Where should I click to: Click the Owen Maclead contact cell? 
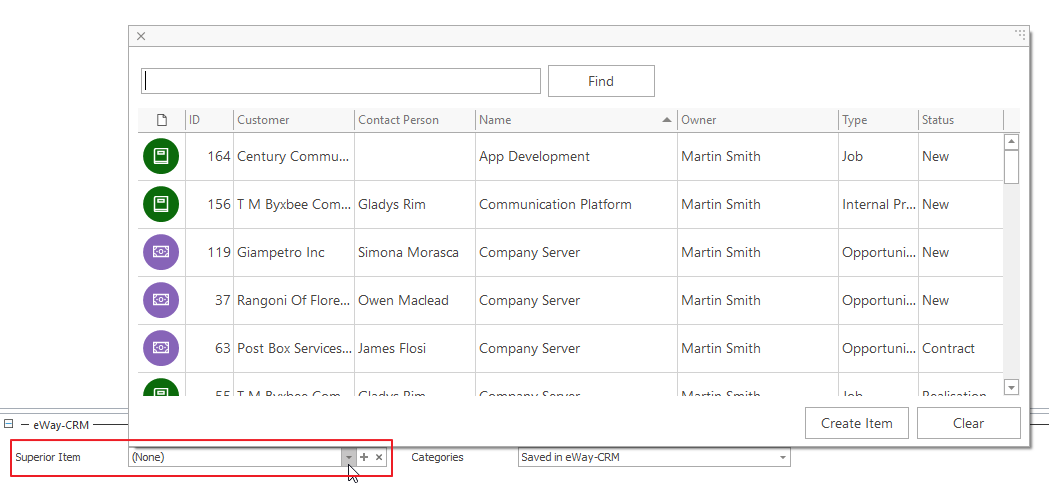(415, 300)
